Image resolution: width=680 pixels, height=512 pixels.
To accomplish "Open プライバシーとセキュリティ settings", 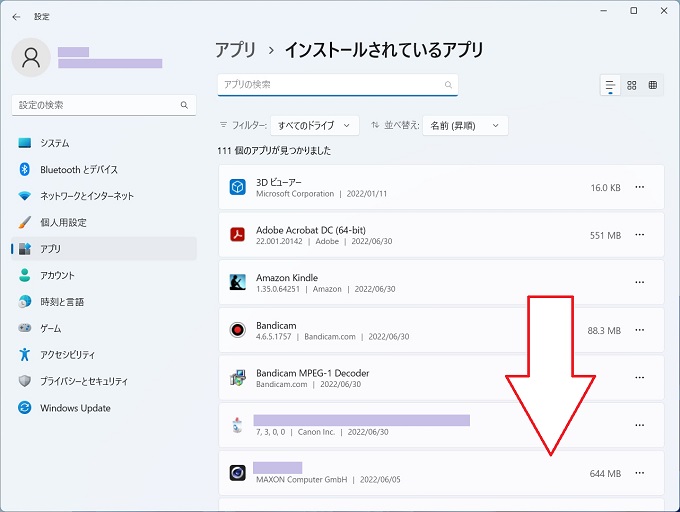I will point(104,381).
